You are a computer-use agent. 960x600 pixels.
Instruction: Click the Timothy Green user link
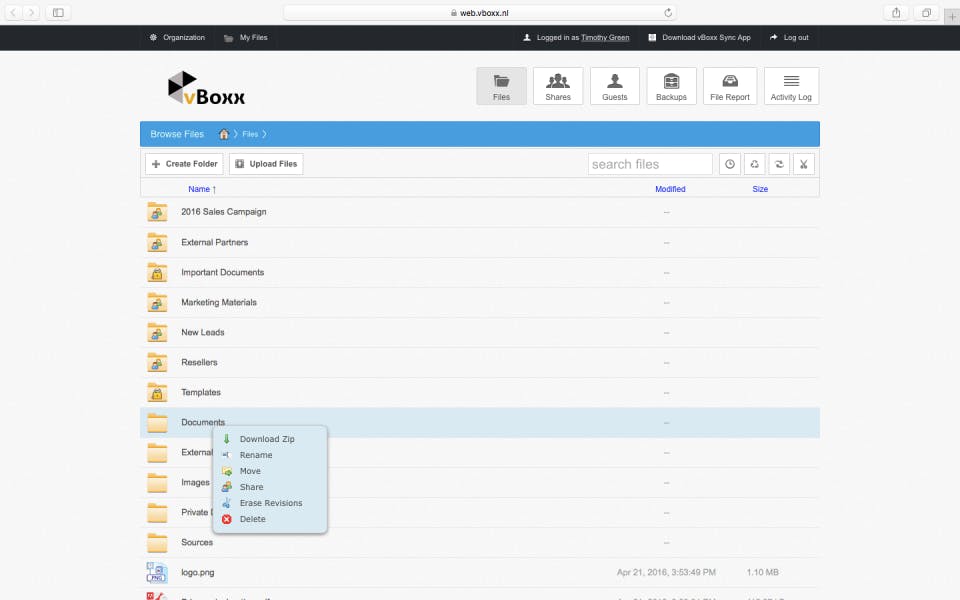point(605,37)
